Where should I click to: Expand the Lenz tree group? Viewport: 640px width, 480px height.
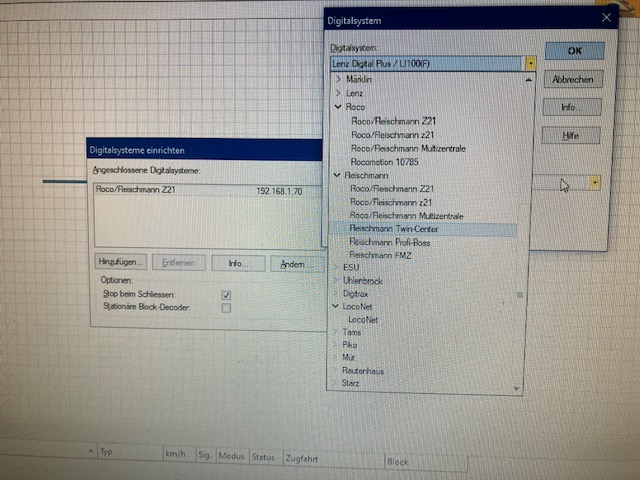[338, 92]
